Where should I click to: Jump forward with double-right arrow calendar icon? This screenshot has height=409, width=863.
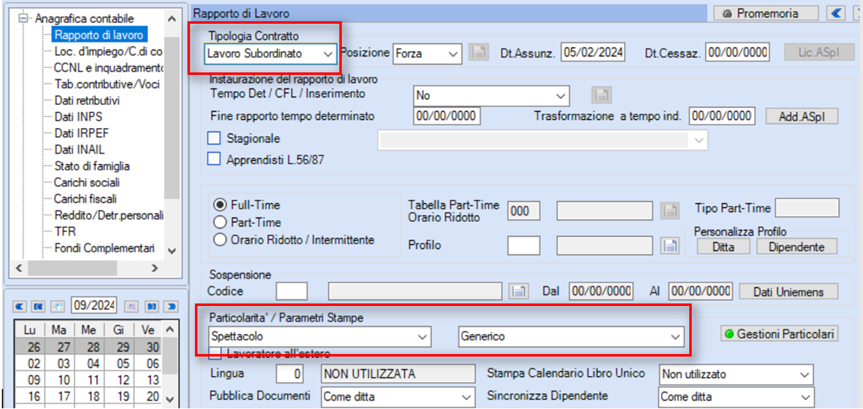(152, 305)
